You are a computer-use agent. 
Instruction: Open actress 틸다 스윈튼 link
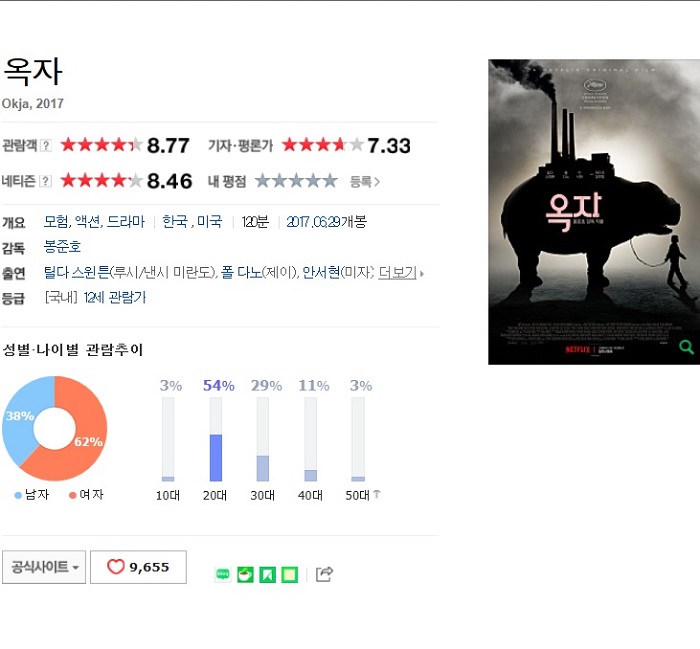(76, 272)
